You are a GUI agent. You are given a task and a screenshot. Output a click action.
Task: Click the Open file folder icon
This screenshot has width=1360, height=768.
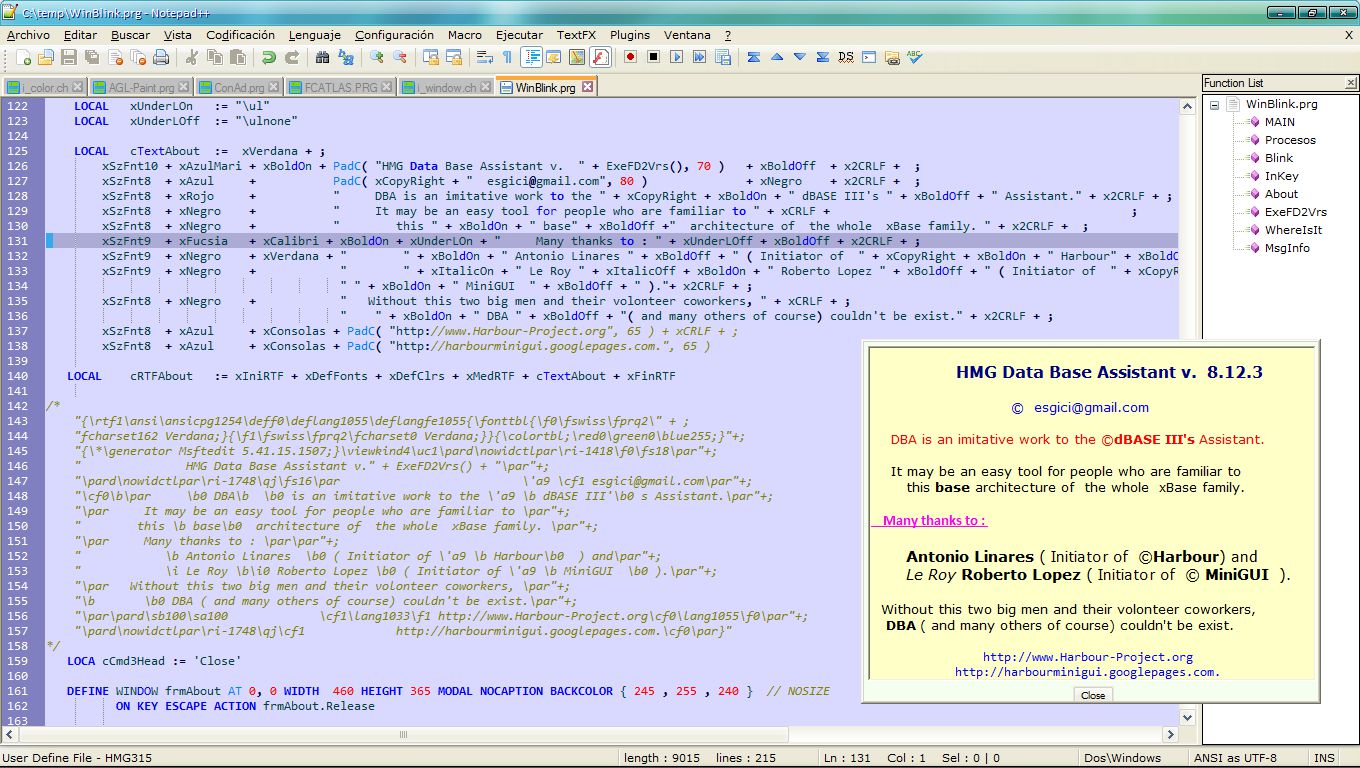click(x=46, y=57)
